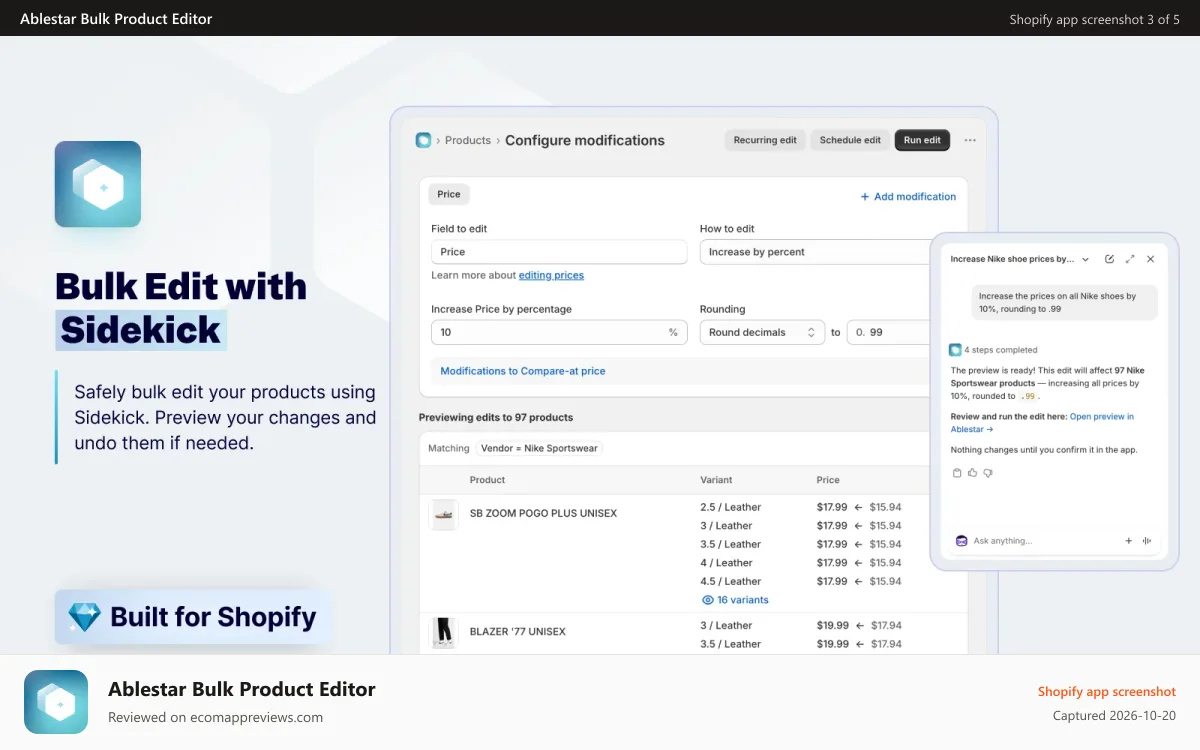Image resolution: width=1200 pixels, height=750 pixels.
Task: Click the diamond icon in Built for Shopify badge
Action: (84, 617)
